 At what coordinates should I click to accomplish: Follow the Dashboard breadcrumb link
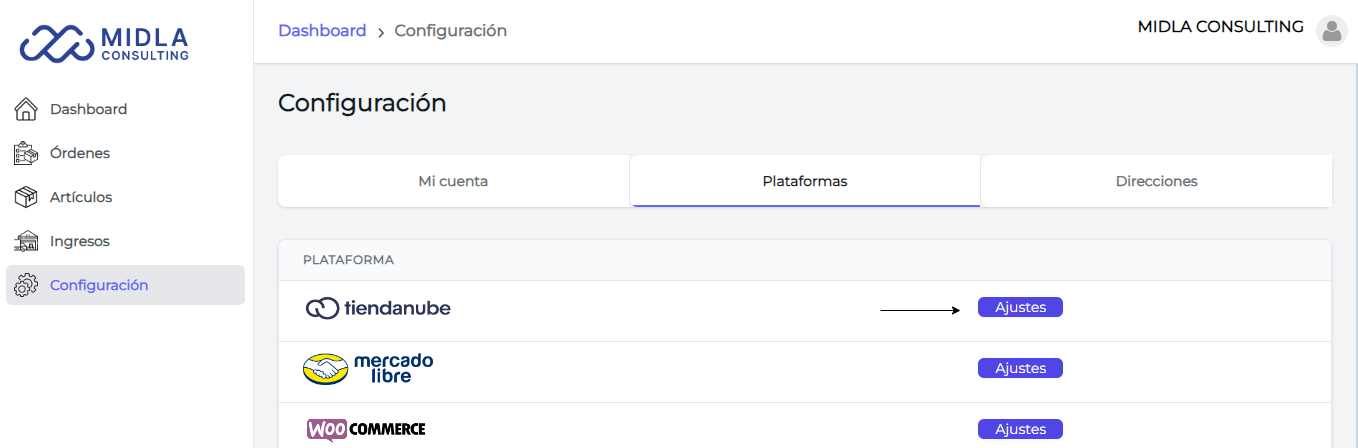(x=322, y=31)
